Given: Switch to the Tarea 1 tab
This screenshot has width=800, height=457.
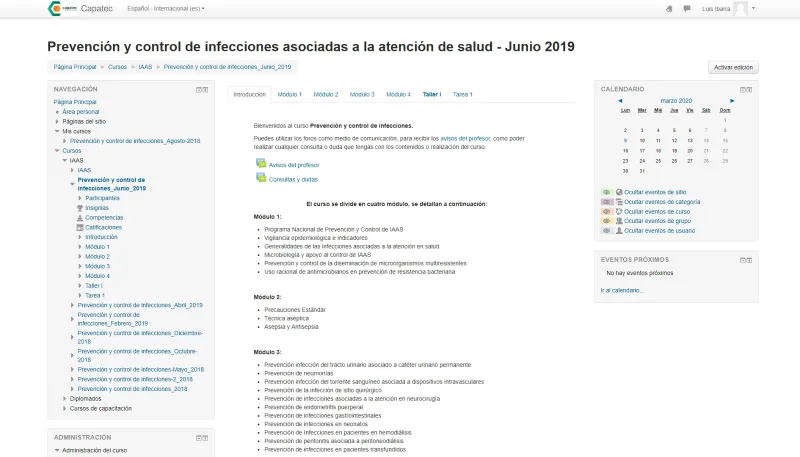Looking at the screenshot, I should tap(463, 94).
